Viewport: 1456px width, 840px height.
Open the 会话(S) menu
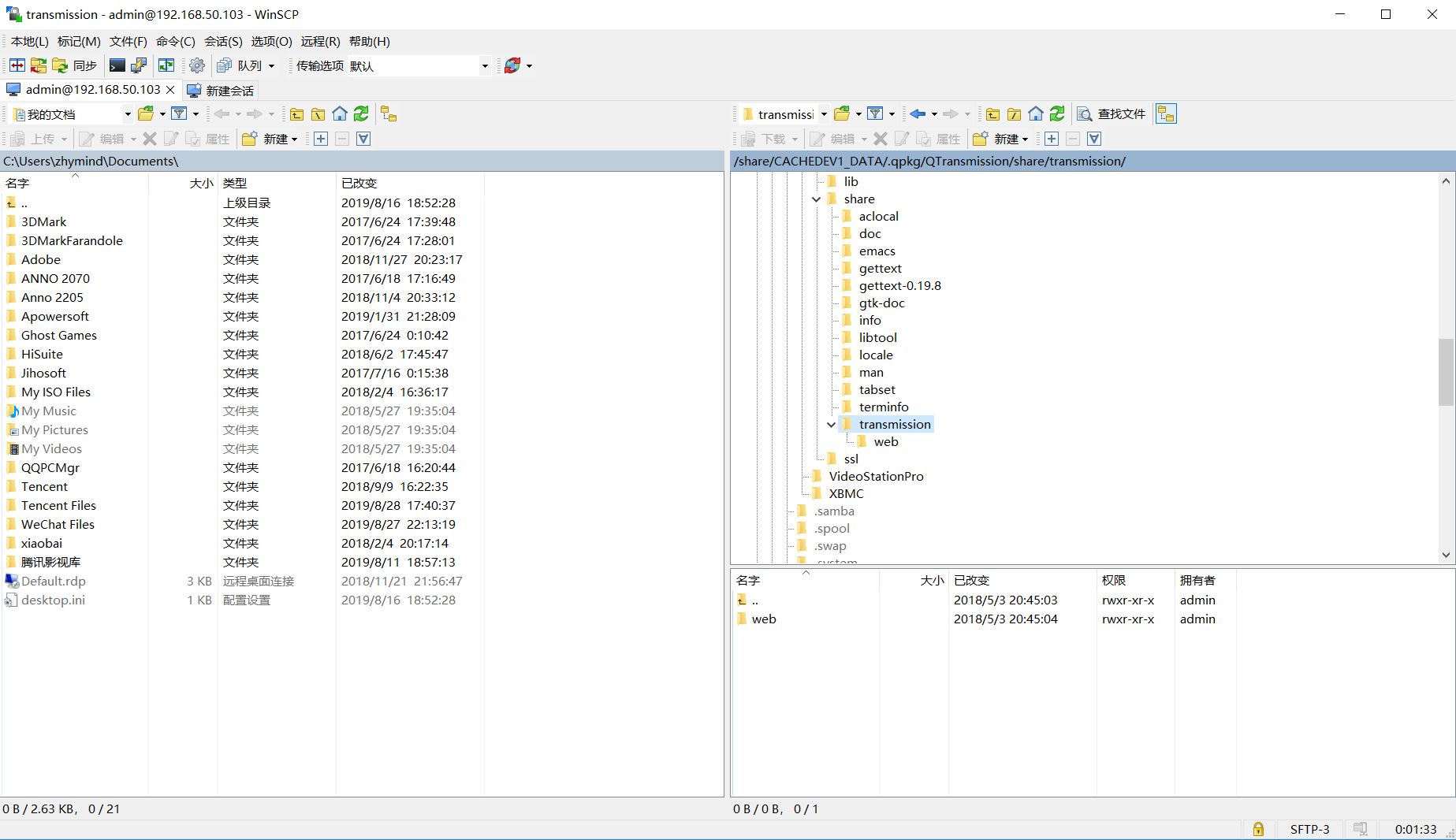[x=223, y=42]
